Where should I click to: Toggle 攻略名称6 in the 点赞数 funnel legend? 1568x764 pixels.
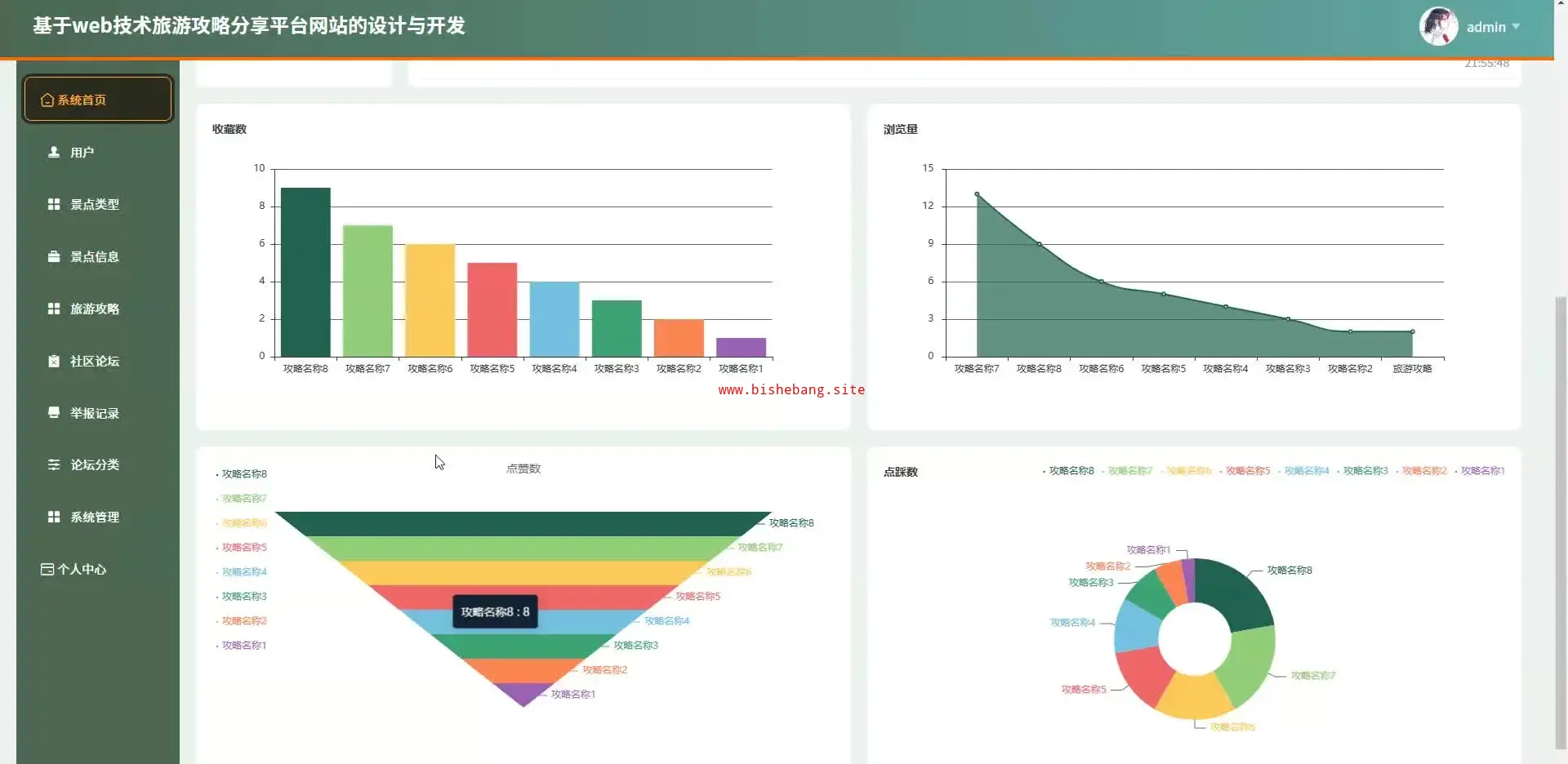tap(242, 523)
